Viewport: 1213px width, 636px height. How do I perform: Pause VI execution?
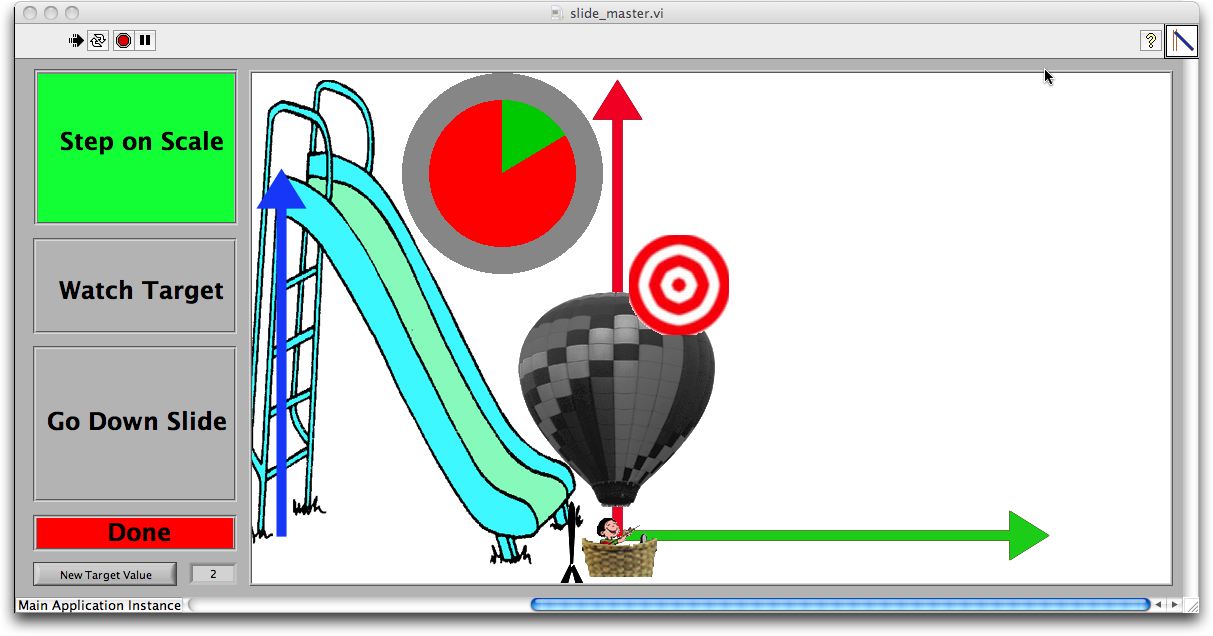click(144, 40)
